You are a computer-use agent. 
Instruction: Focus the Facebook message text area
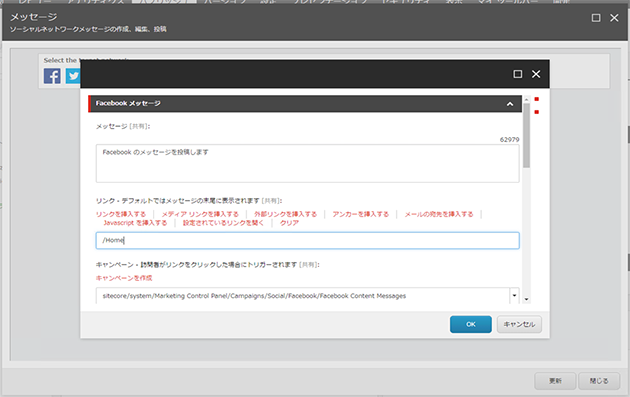pyautogui.click(x=307, y=164)
